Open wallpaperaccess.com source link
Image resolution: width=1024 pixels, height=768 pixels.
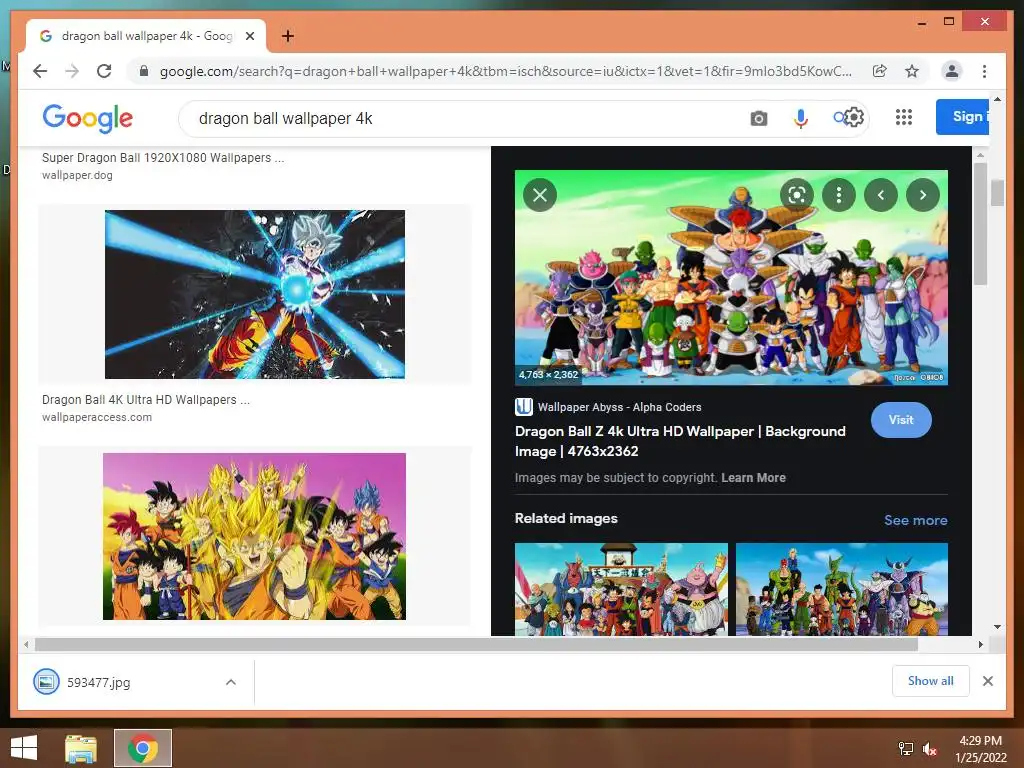click(x=97, y=417)
